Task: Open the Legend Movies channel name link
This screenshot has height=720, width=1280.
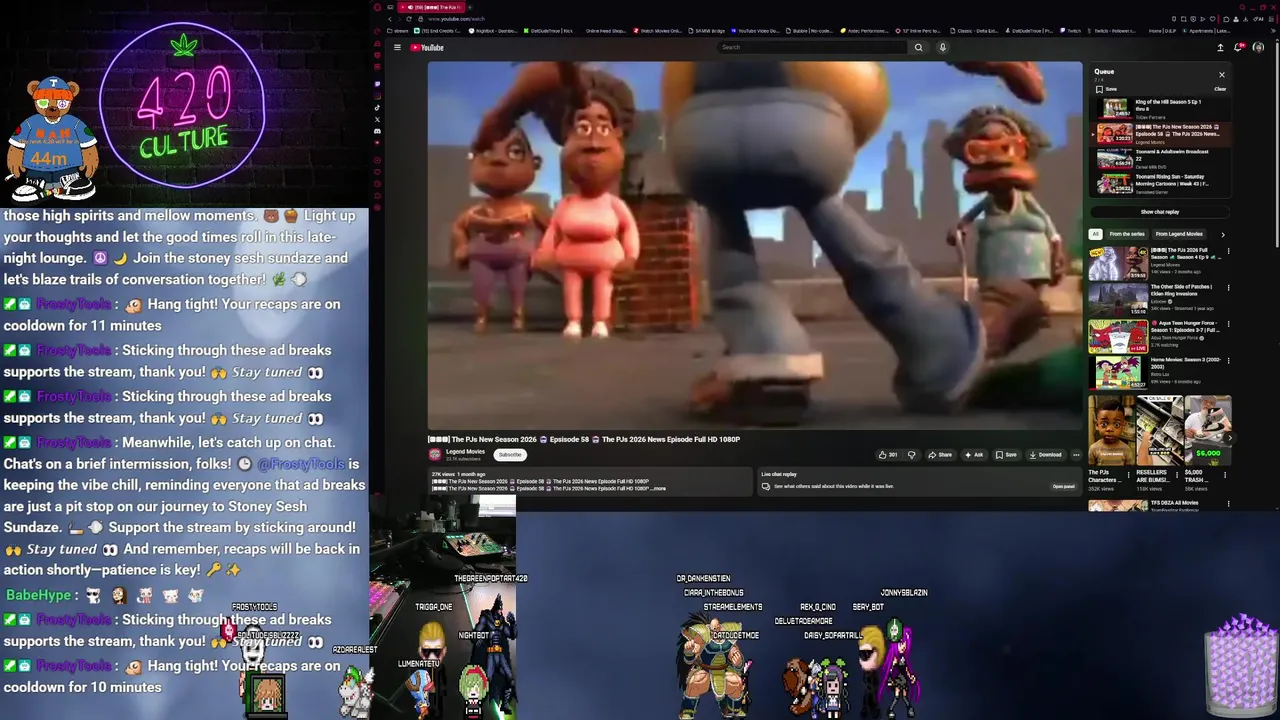Action: point(465,452)
